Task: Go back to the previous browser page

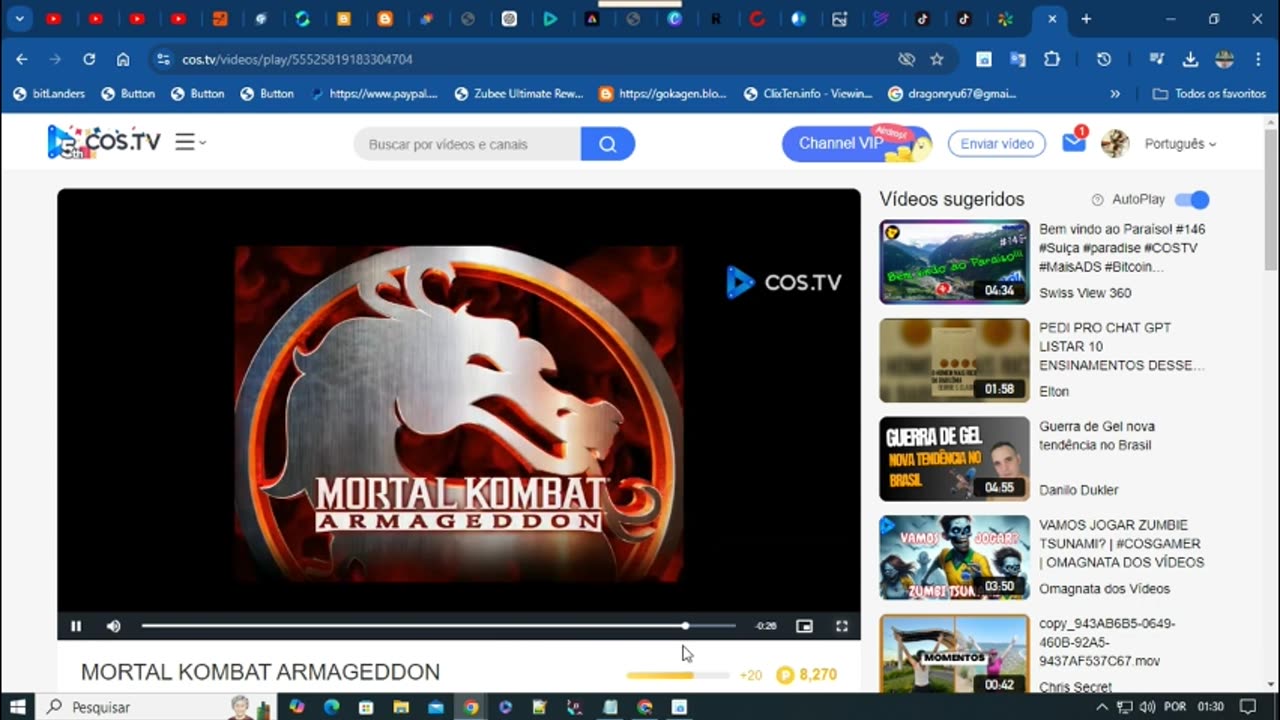Action: (x=21, y=59)
